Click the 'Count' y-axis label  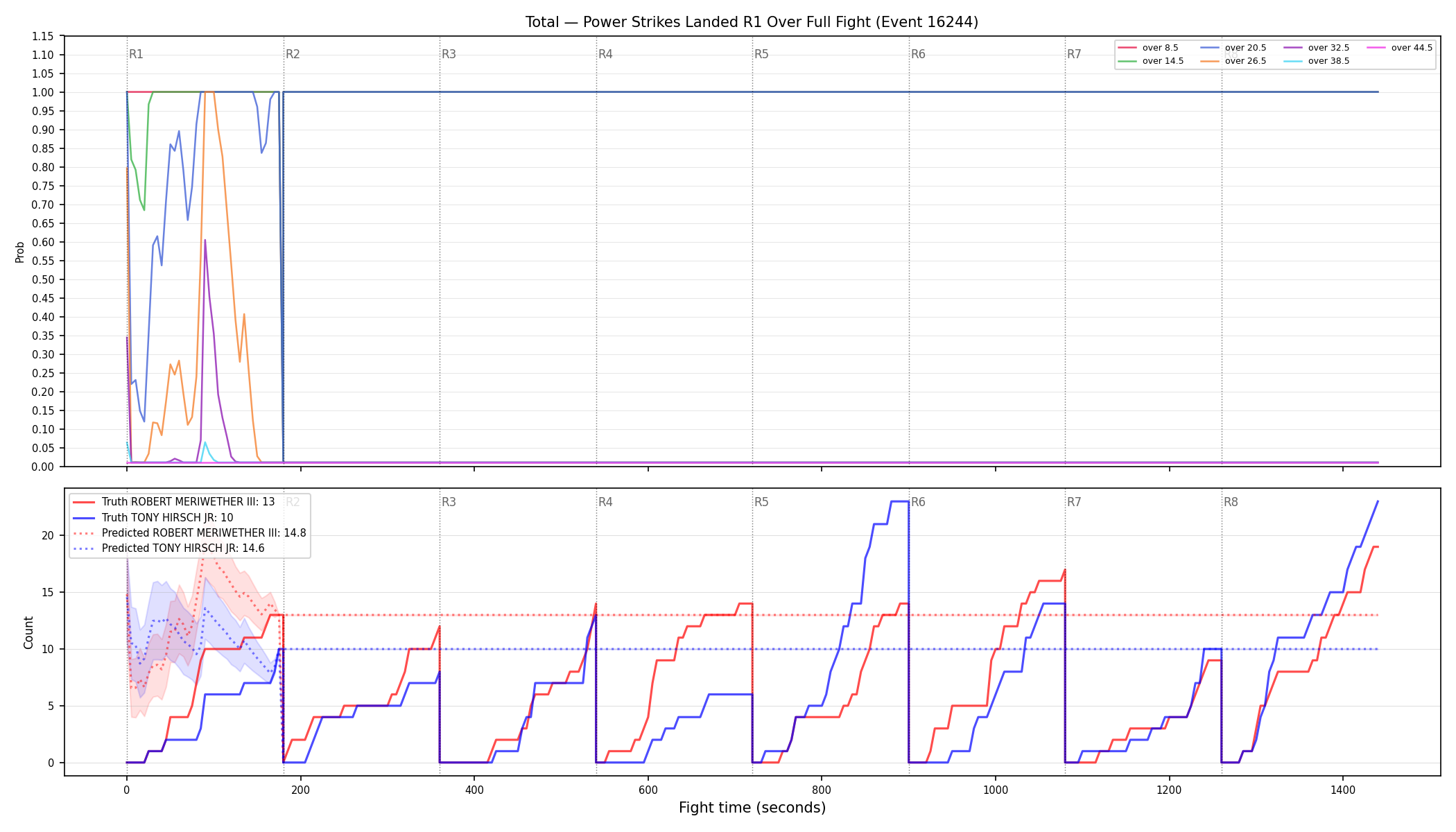pyautogui.click(x=28, y=632)
